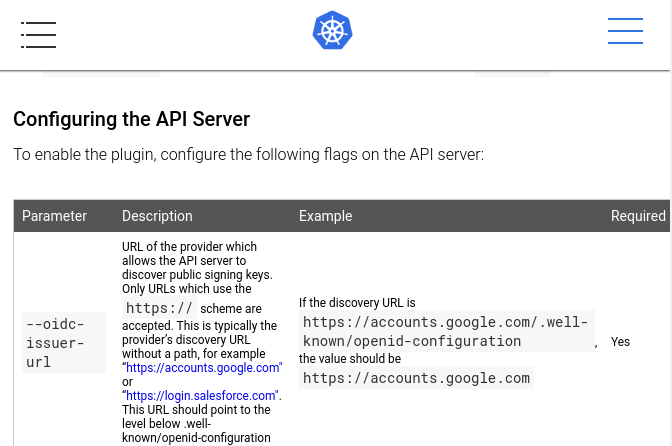Open the left sidebar list menu icon

pyautogui.click(x=38, y=34)
